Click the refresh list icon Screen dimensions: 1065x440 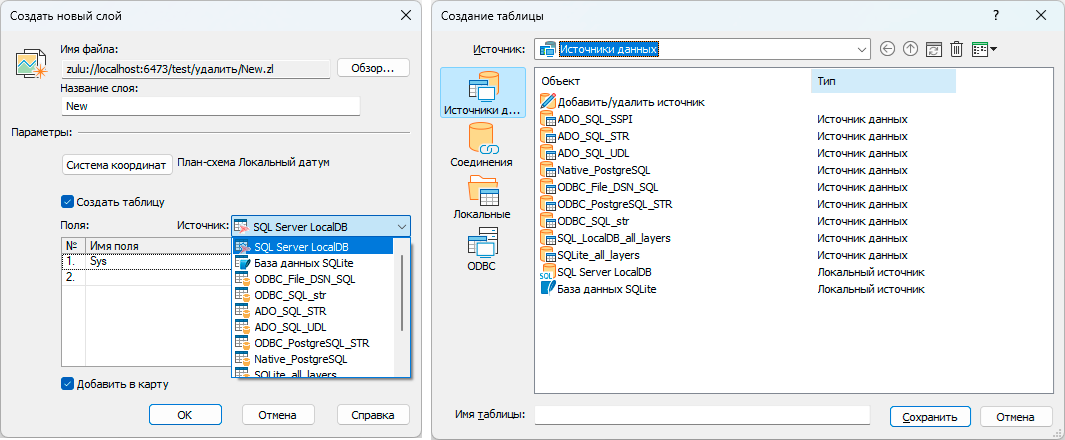click(933, 49)
